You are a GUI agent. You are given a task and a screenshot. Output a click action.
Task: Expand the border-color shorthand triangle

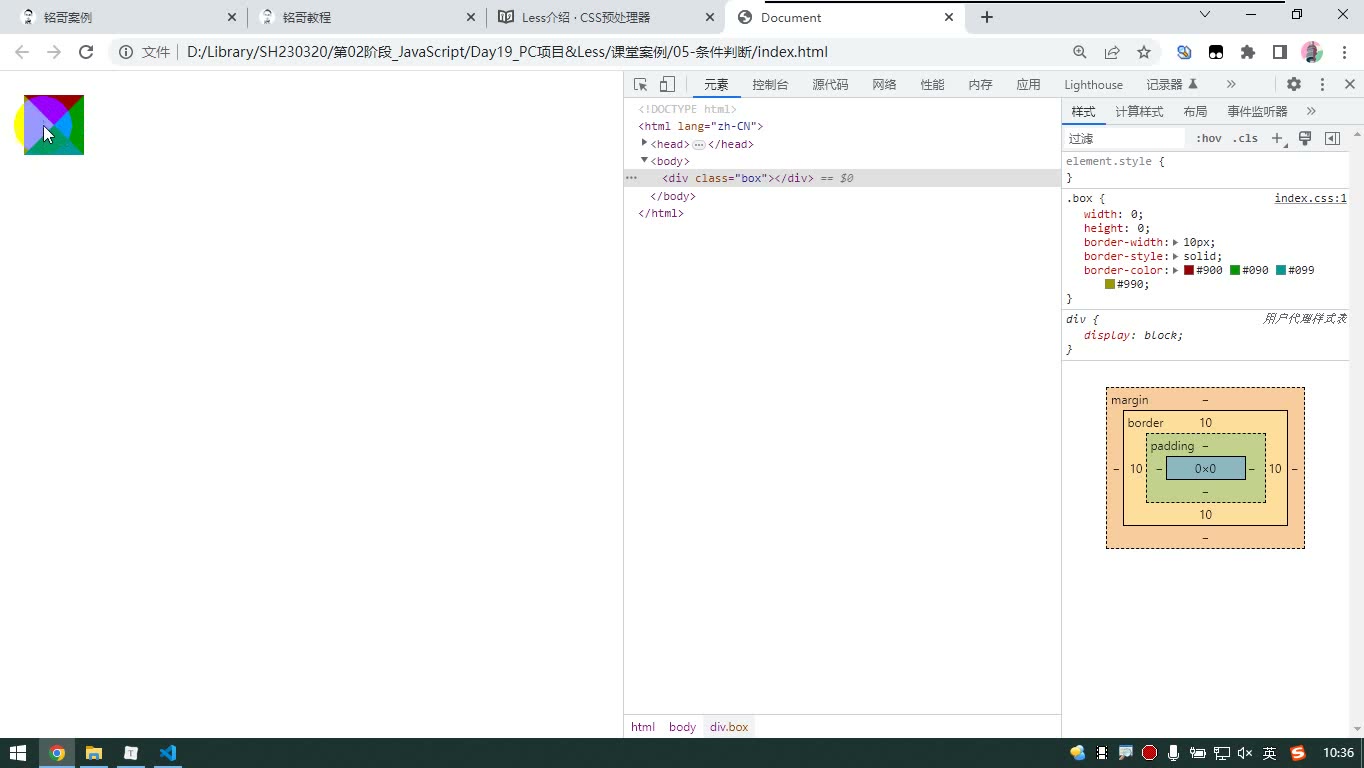pos(1176,270)
